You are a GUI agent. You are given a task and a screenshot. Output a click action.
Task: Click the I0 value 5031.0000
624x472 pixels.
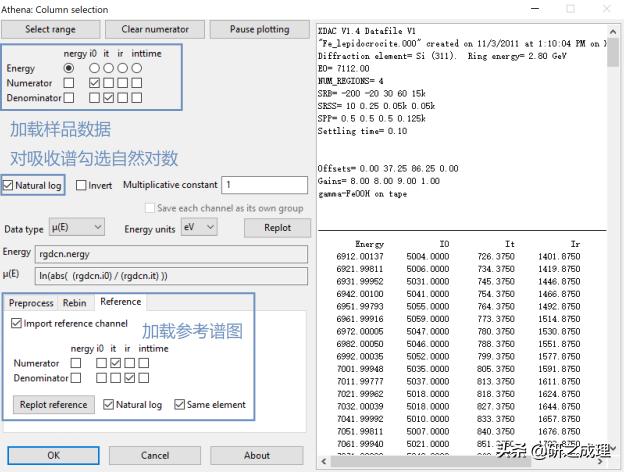(x=428, y=281)
